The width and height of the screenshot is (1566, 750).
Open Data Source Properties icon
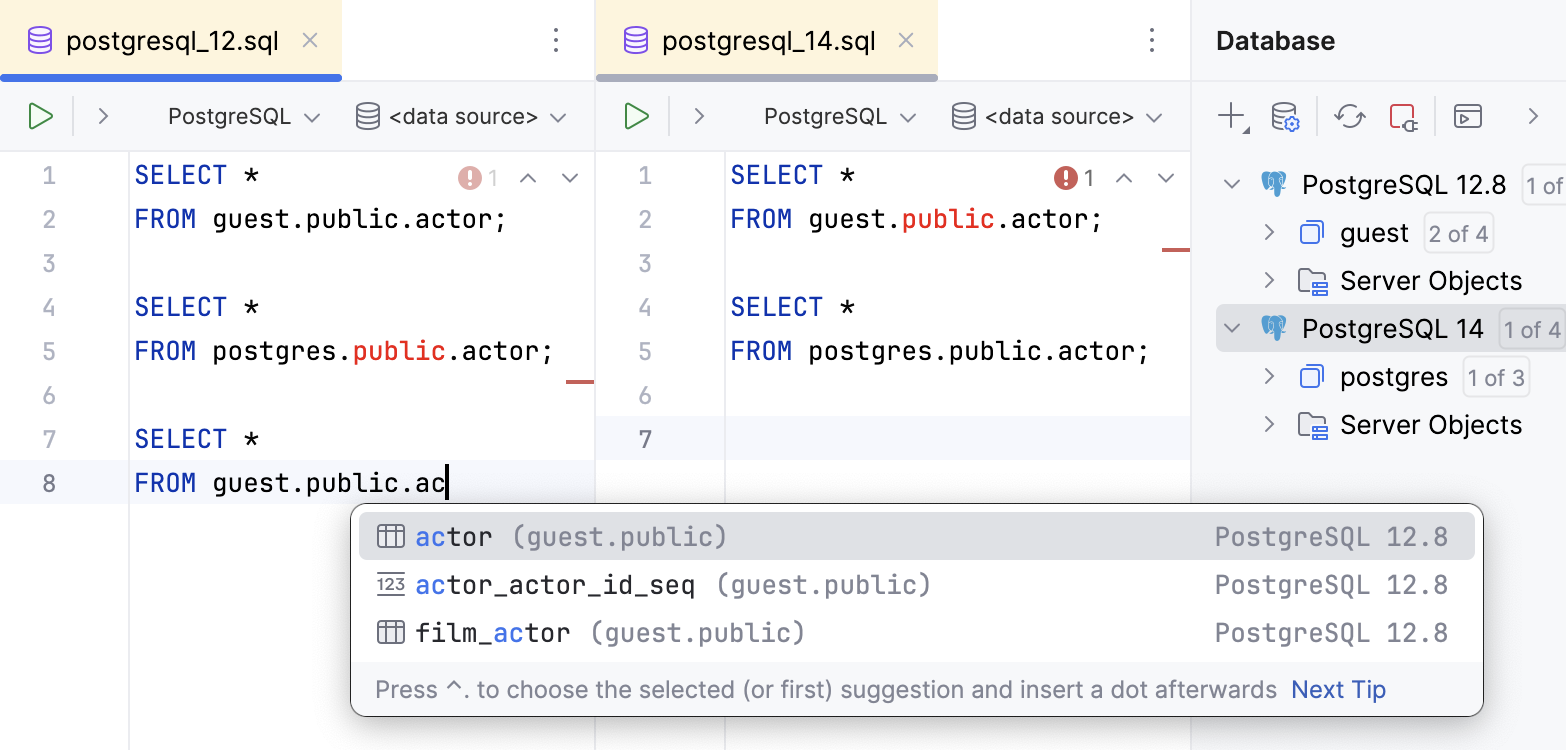click(1285, 117)
